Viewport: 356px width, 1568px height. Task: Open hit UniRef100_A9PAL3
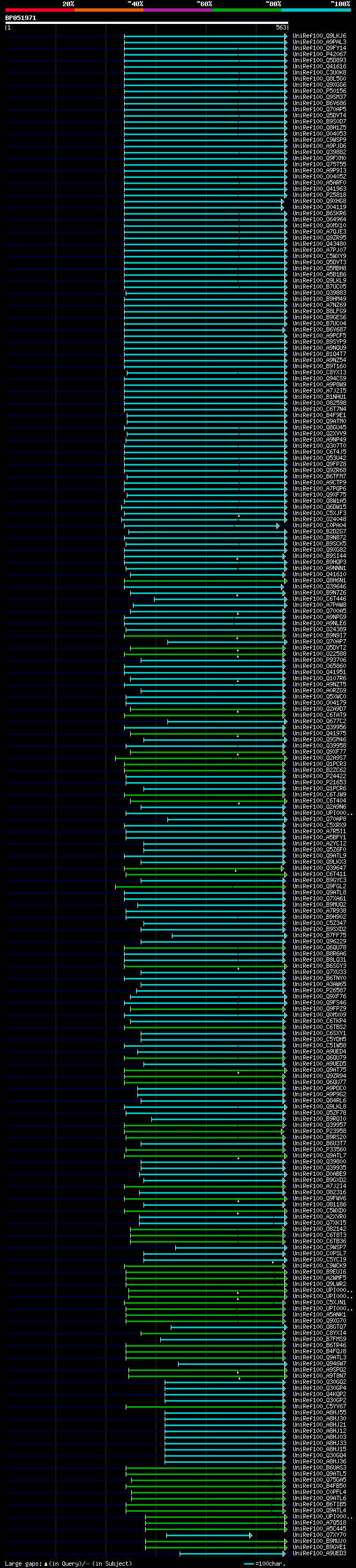coord(319,42)
